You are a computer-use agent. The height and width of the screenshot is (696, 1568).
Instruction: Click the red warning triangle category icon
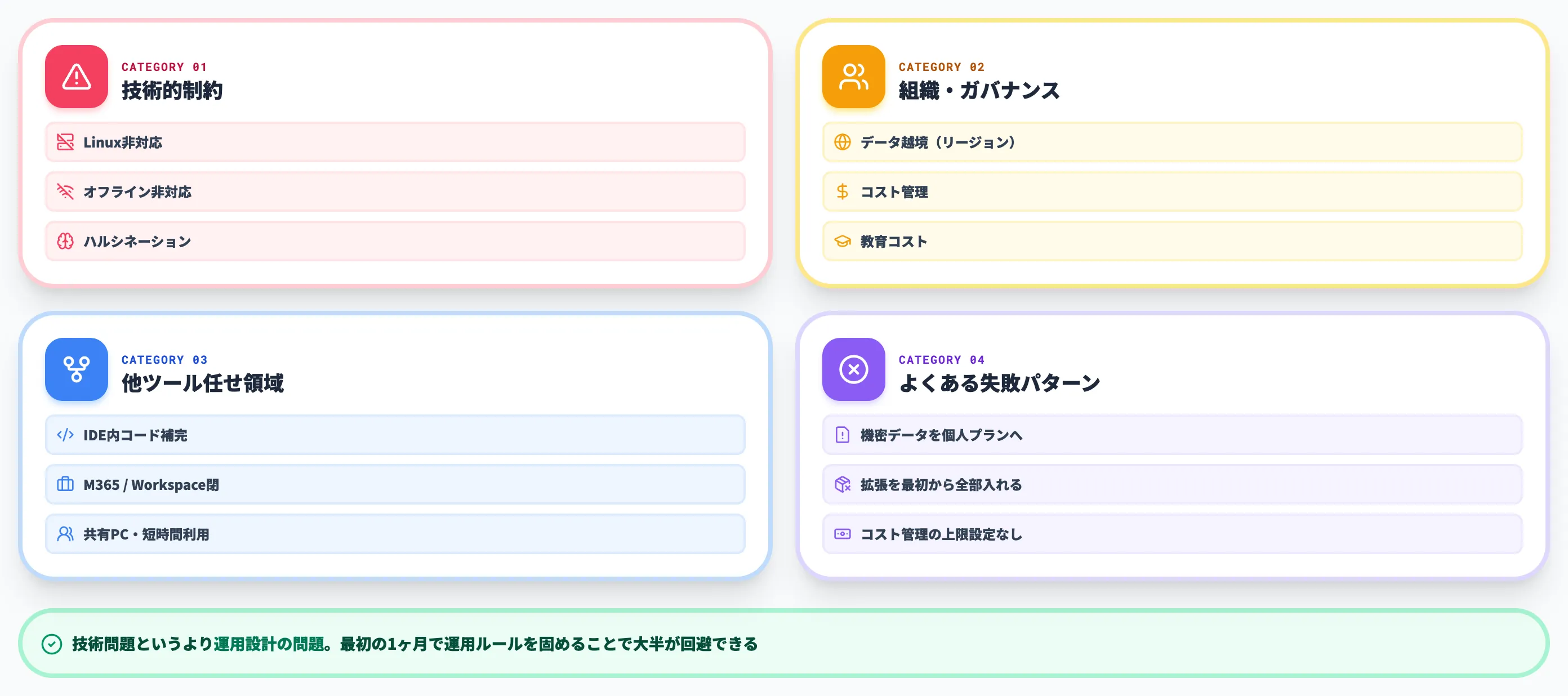(77, 77)
